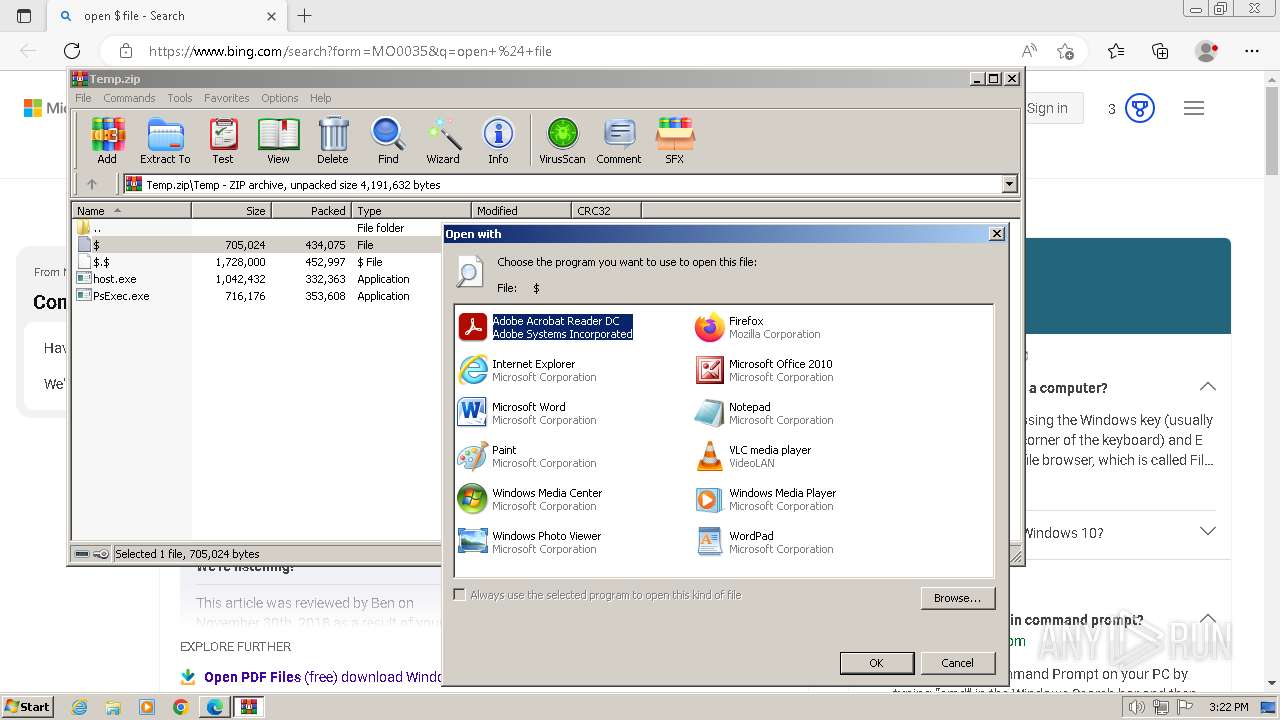This screenshot has width=1280, height=720.
Task: Pick Internet Explorer to open file
Action: [x=528, y=370]
